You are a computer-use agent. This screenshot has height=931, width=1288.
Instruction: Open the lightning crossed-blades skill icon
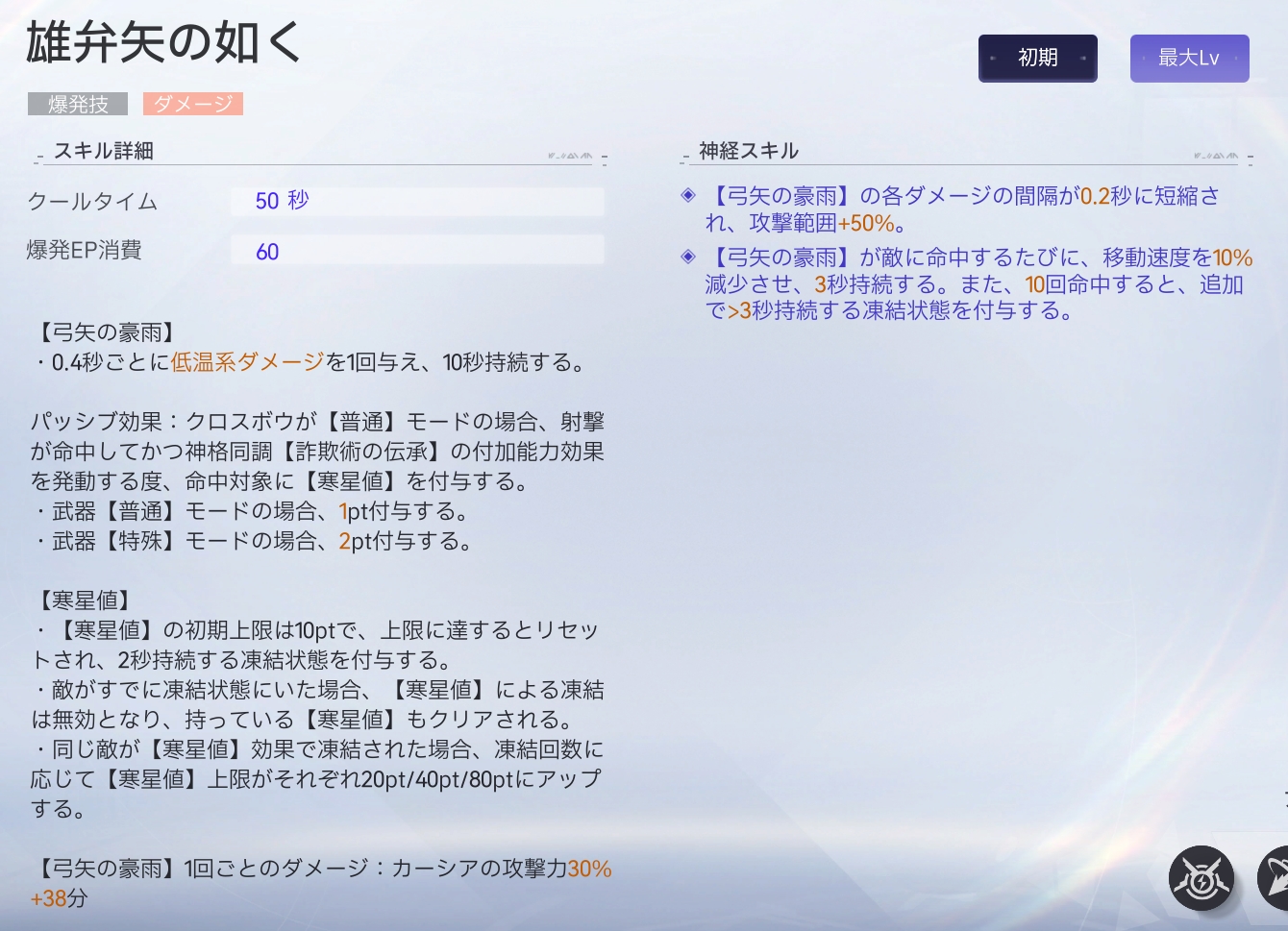[1201, 878]
